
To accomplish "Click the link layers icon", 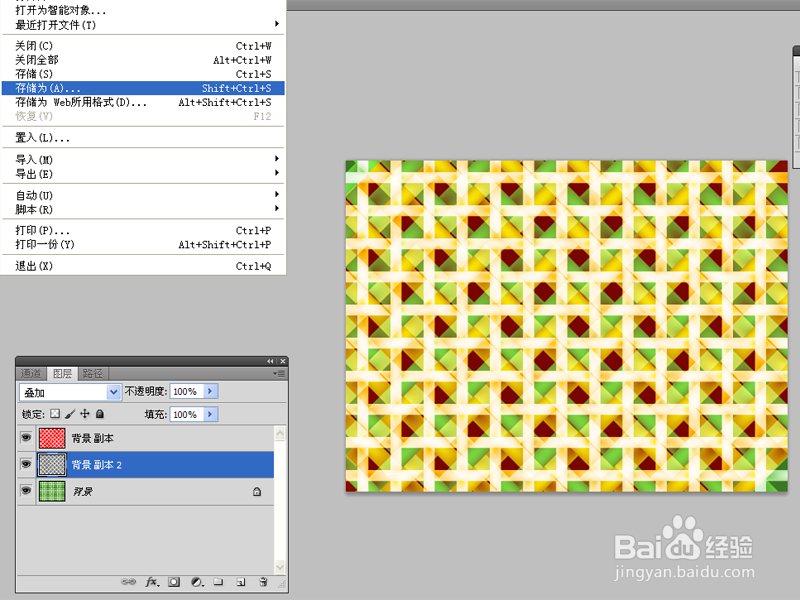I will coord(128,582).
